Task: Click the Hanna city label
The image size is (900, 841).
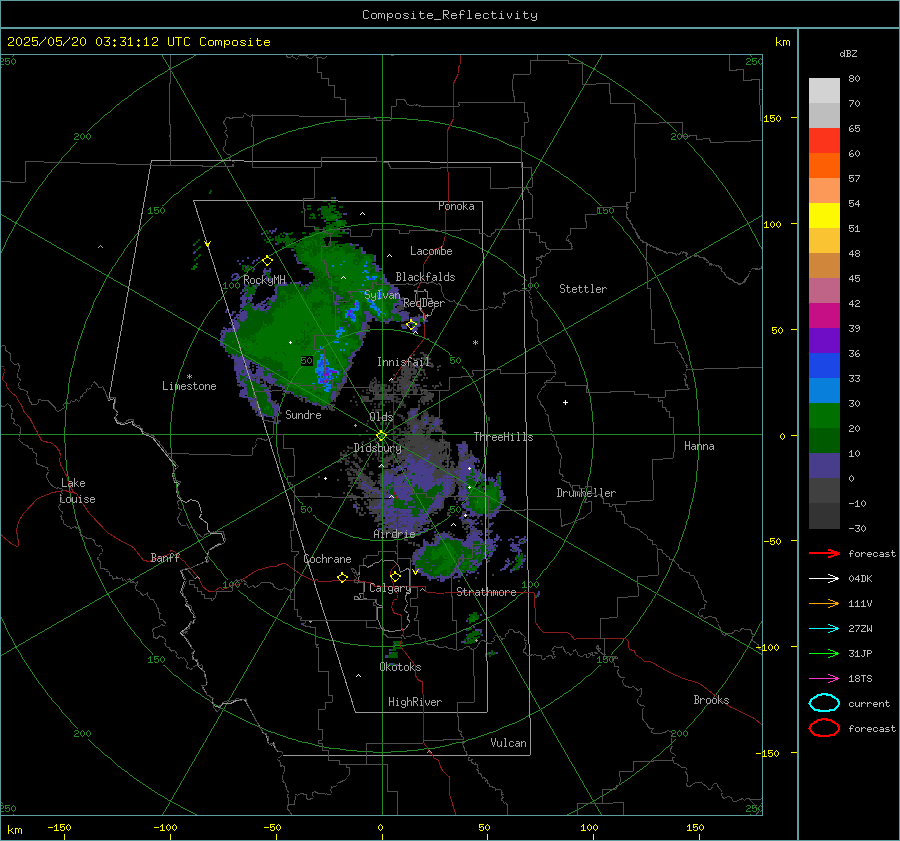Action: click(699, 446)
